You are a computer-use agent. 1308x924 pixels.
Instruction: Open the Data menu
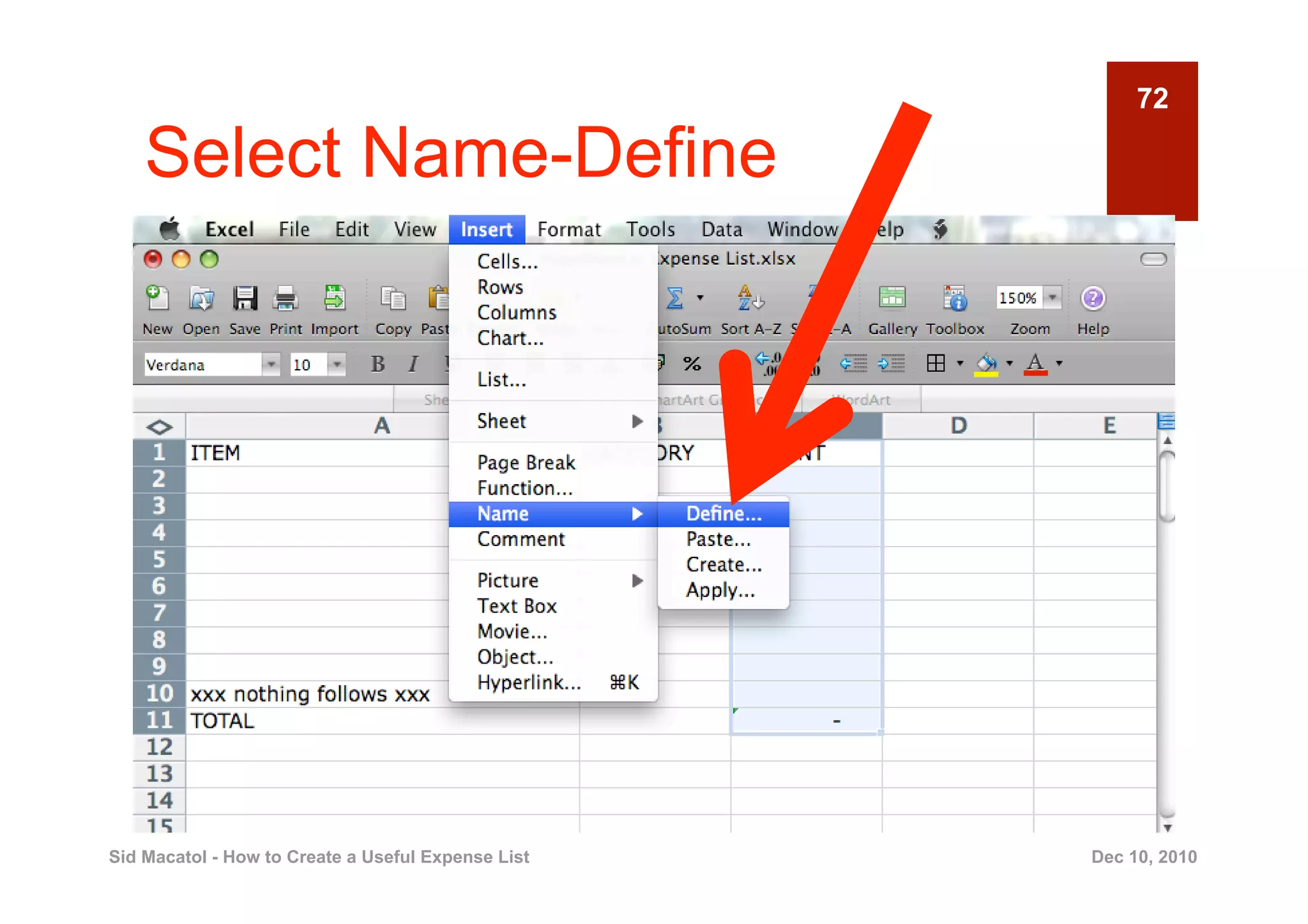click(722, 229)
